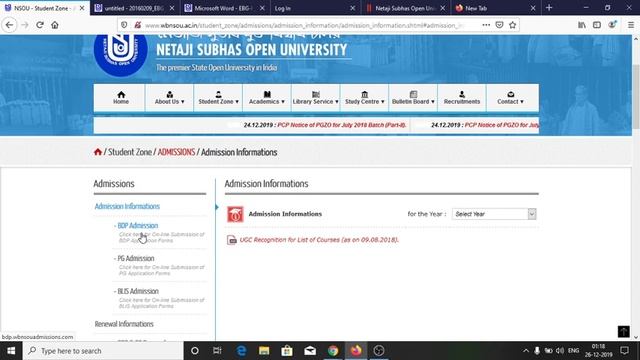Open the browser home page icon
The width and height of the screenshot is (640, 360).
55,25
